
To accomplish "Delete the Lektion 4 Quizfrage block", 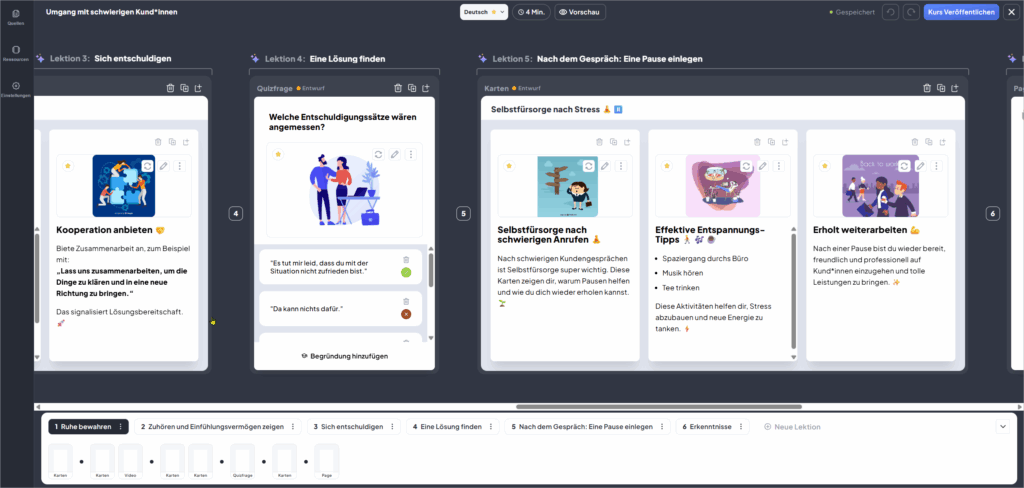I will 398,88.
